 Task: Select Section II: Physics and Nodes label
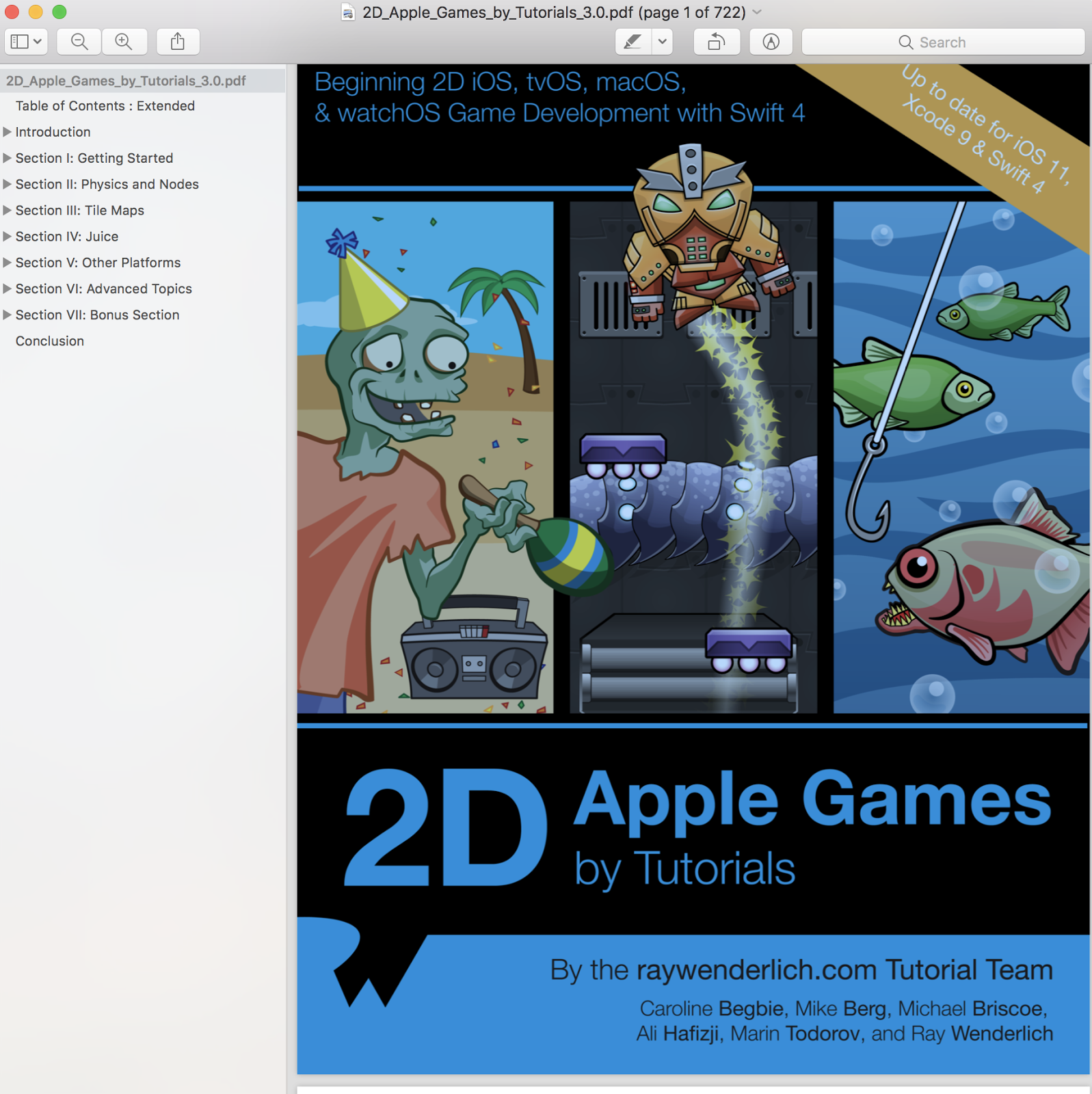pos(107,184)
